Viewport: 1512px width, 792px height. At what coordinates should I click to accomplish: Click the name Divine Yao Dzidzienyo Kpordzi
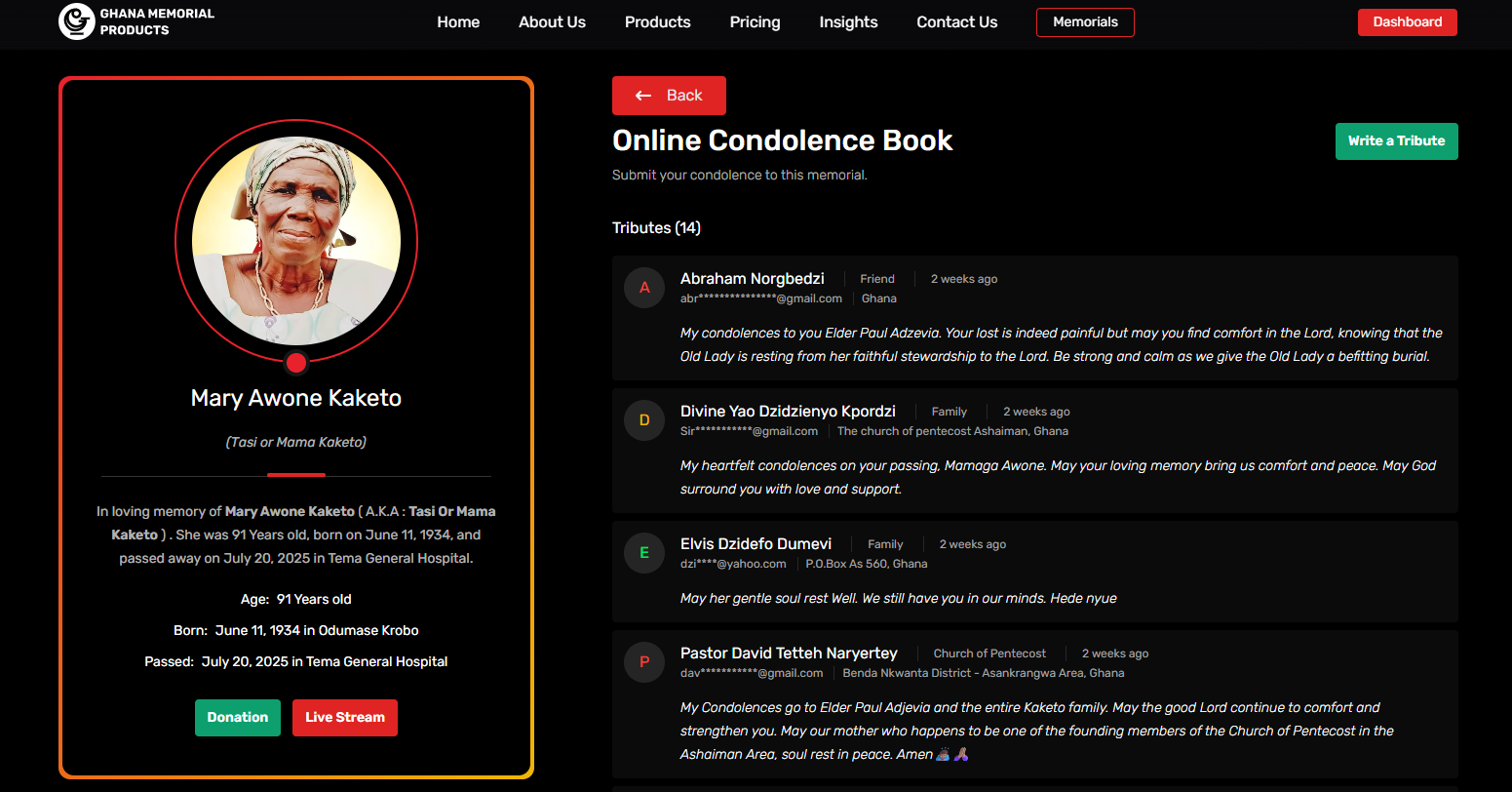788,412
